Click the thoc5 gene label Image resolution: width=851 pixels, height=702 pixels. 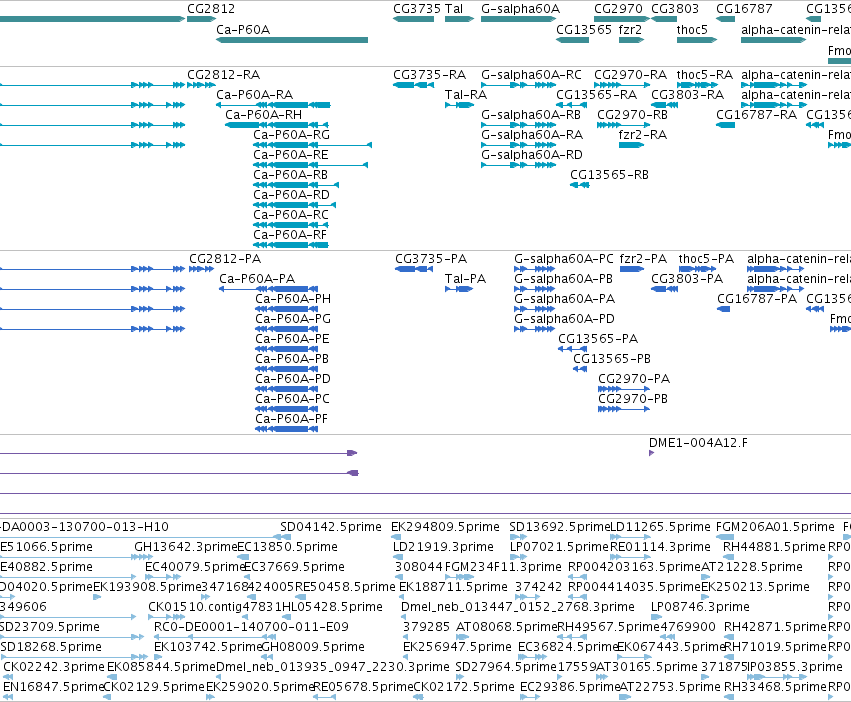click(x=692, y=29)
